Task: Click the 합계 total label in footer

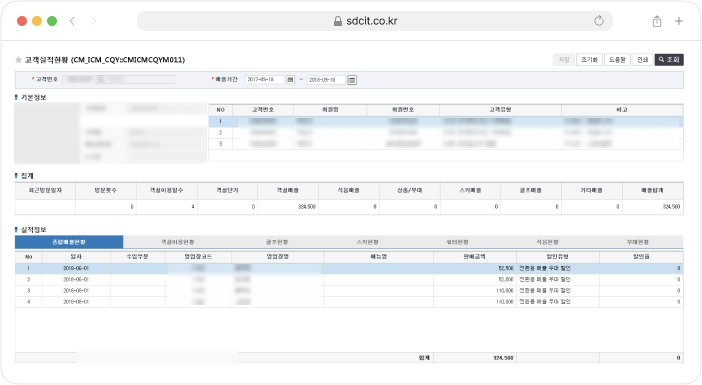Action: pos(424,358)
